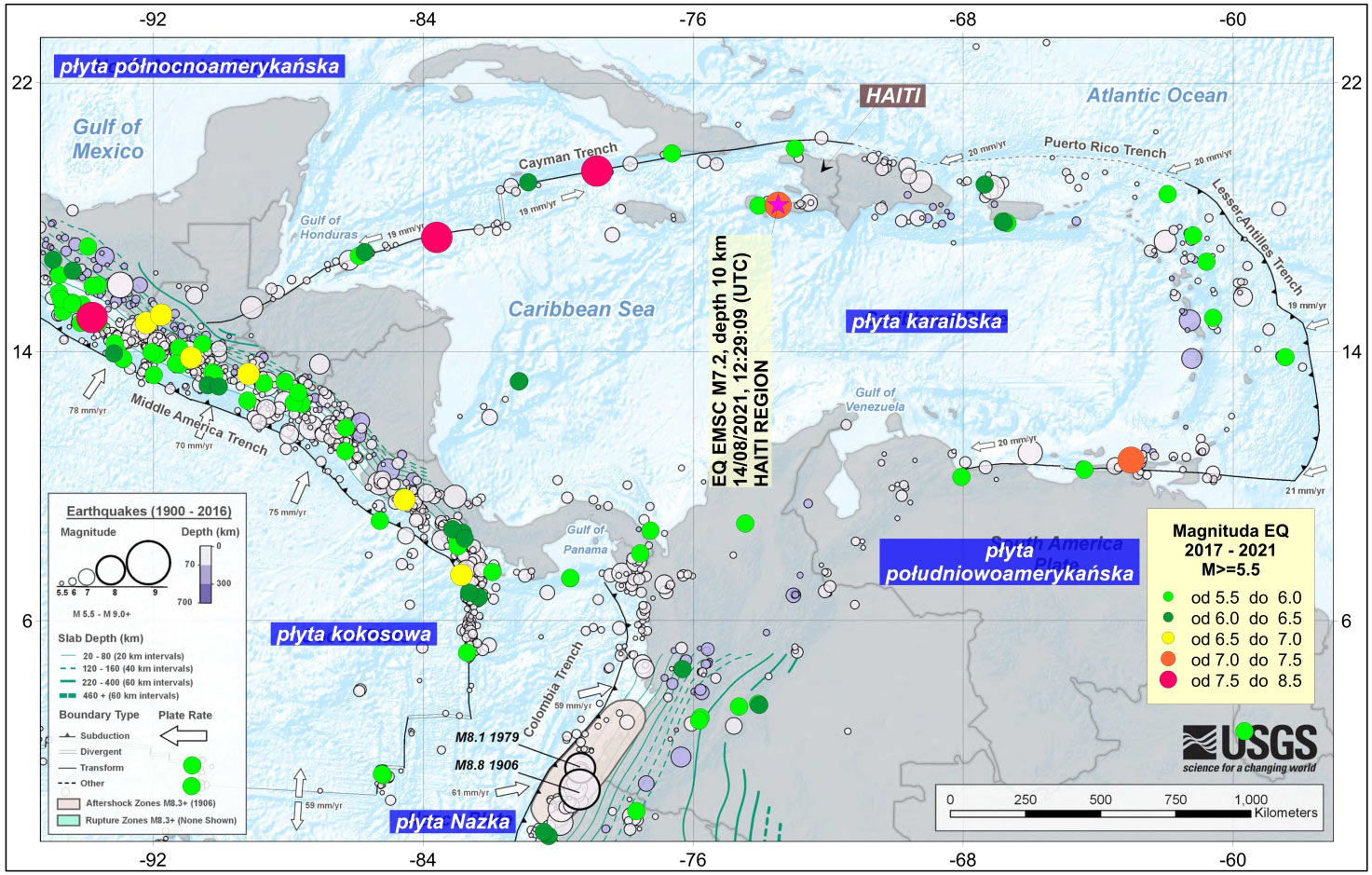Click the '21 mm/yr' plate rate label

pos(1305,491)
